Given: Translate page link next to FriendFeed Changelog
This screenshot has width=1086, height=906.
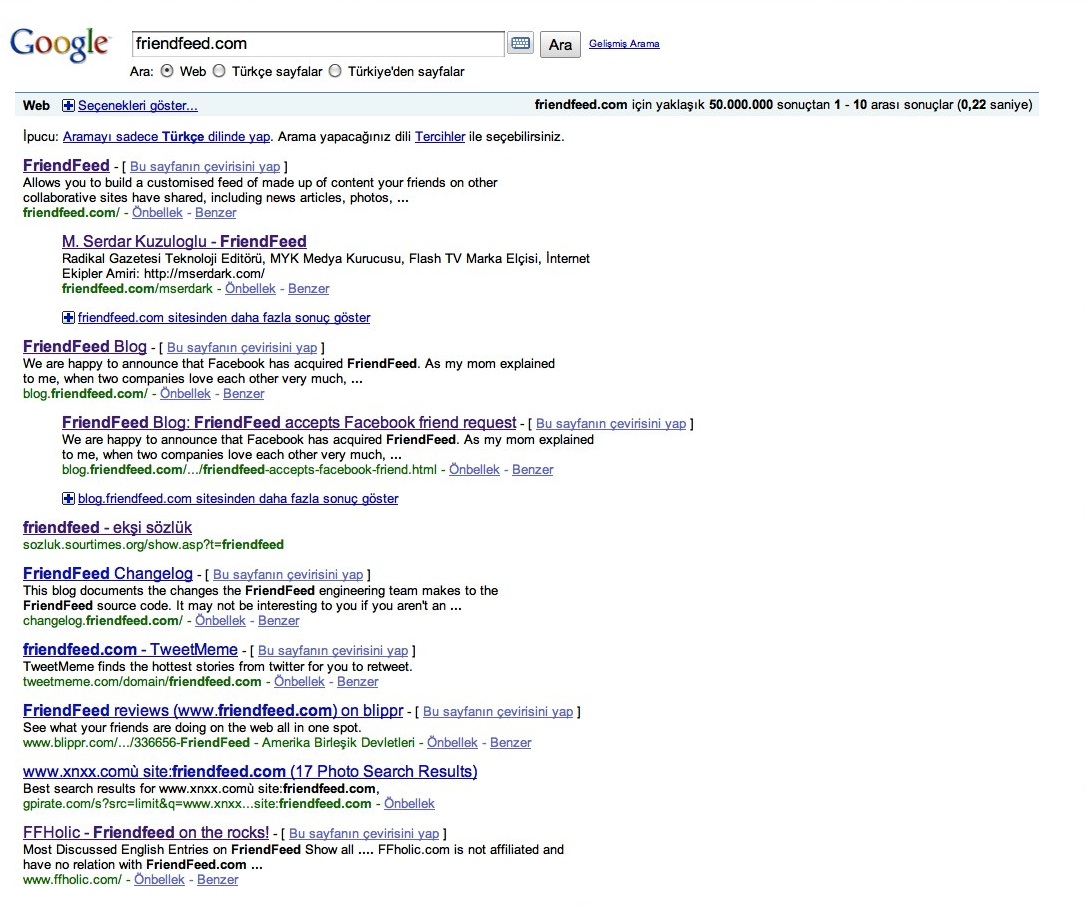Looking at the screenshot, I should [x=288, y=574].
